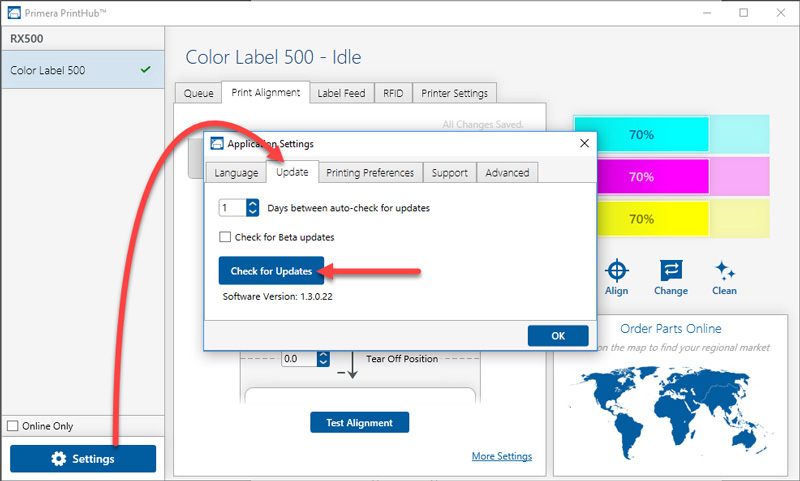Screen dimensions: 800x481
Task: Click the days between auto-check number field
Action: coord(233,208)
